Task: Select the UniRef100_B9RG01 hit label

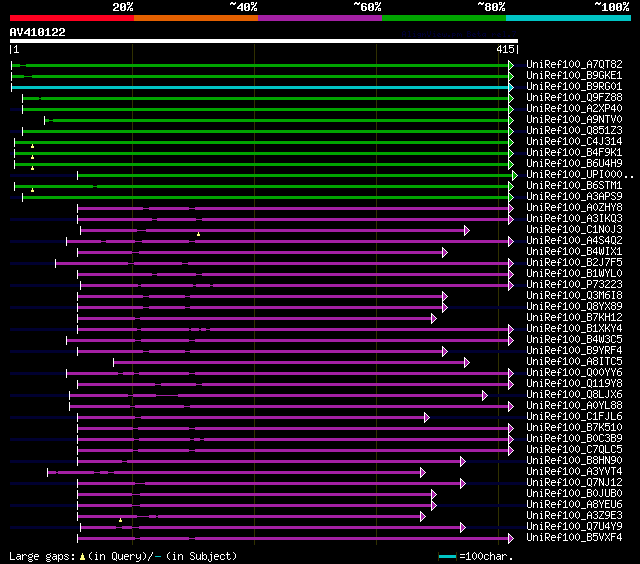Action: point(574,87)
